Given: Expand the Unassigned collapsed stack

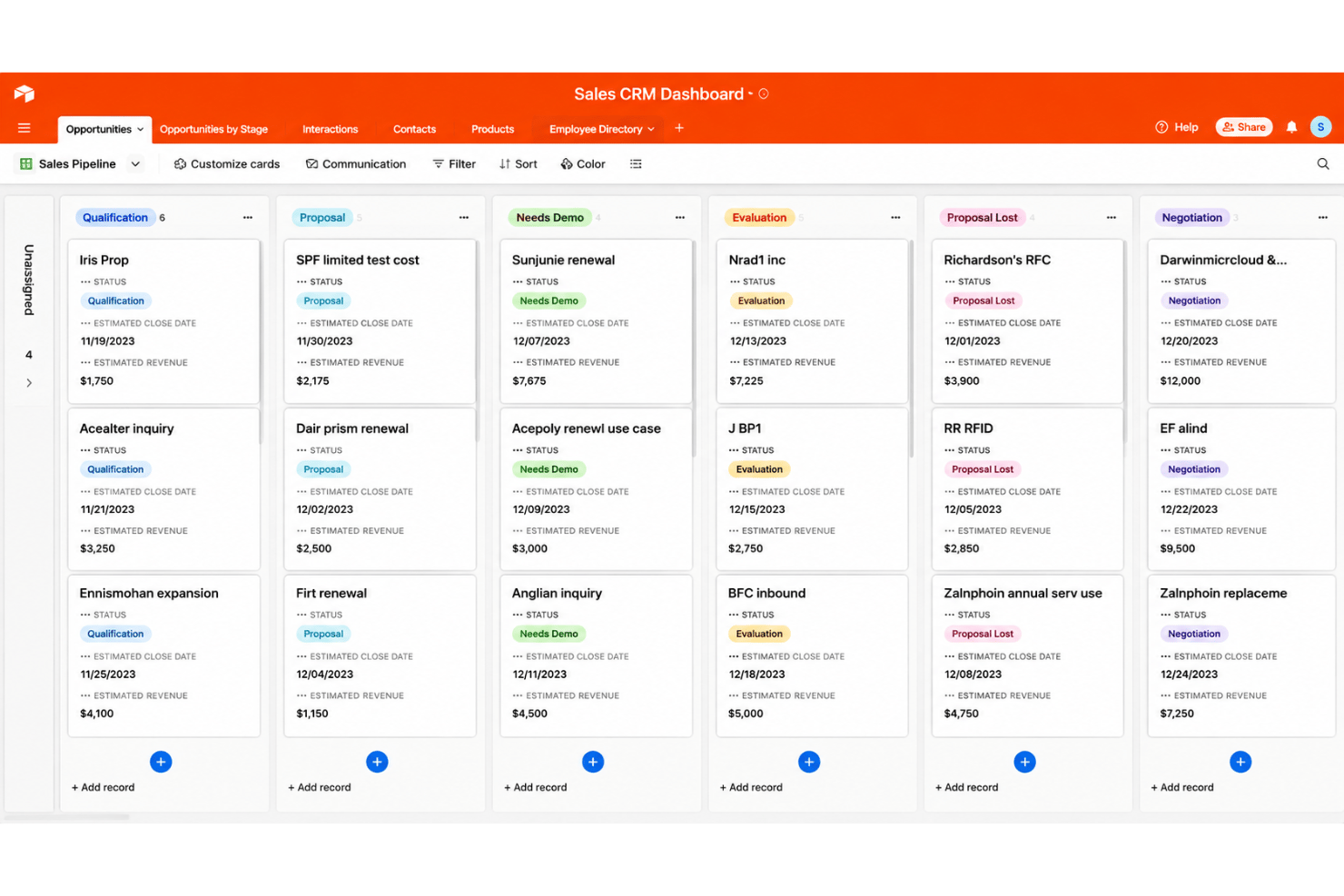Looking at the screenshot, I should pos(29,383).
